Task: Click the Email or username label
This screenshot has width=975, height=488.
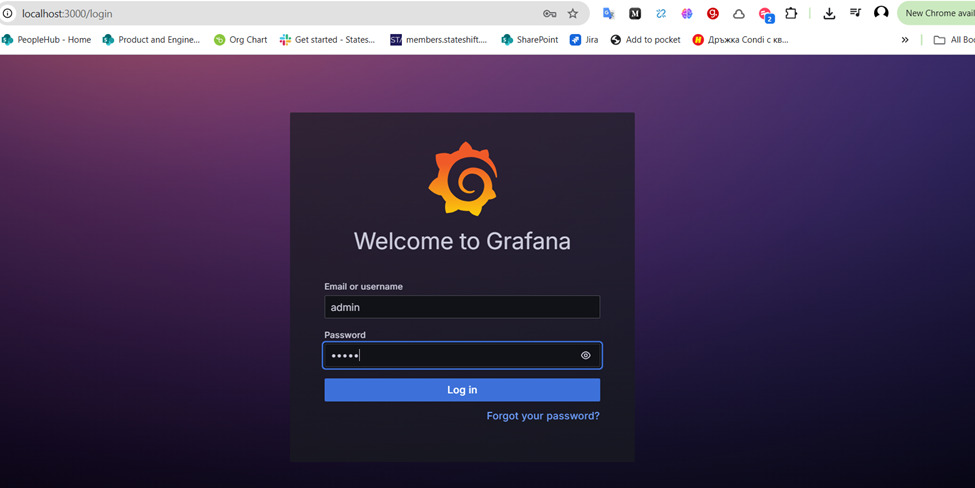Action: click(x=363, y=287)
